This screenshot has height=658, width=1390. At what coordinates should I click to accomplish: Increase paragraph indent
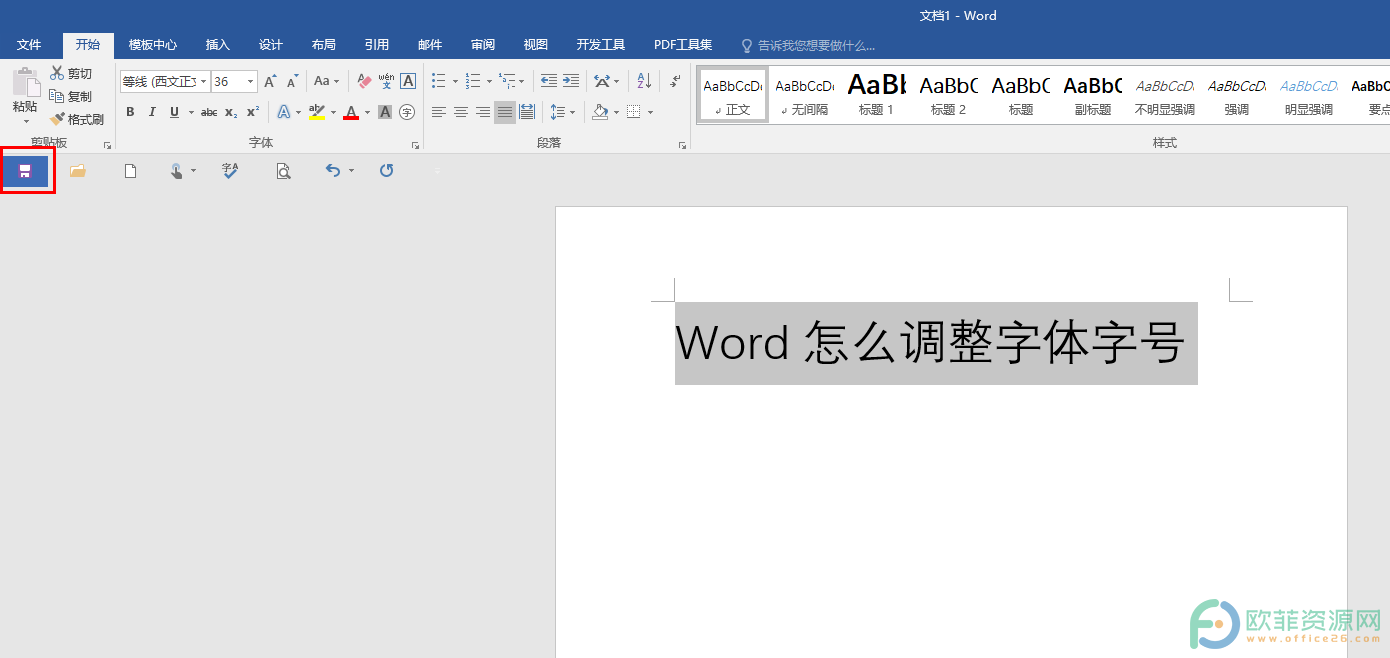(x=571, y=81)
